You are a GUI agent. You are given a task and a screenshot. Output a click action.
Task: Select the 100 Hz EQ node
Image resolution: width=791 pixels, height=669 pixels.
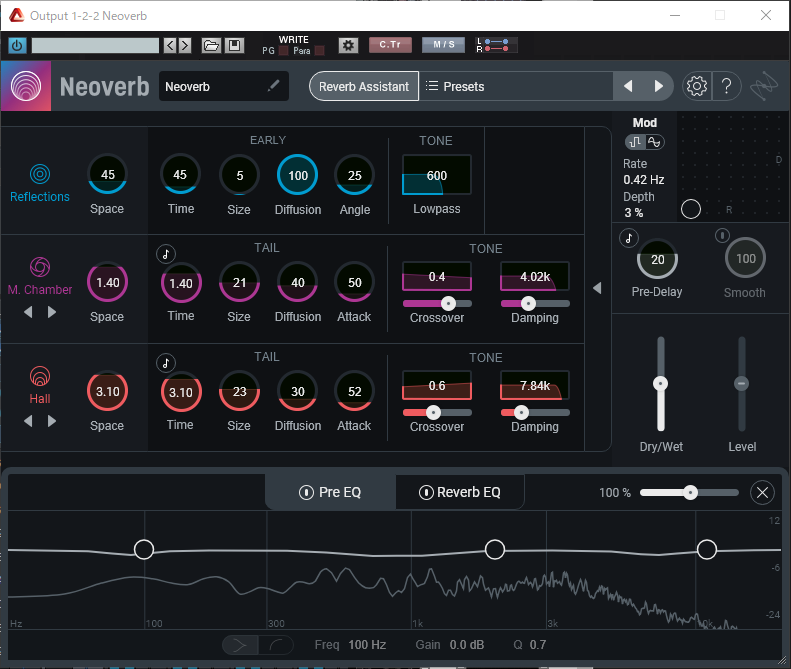[144, 549]
